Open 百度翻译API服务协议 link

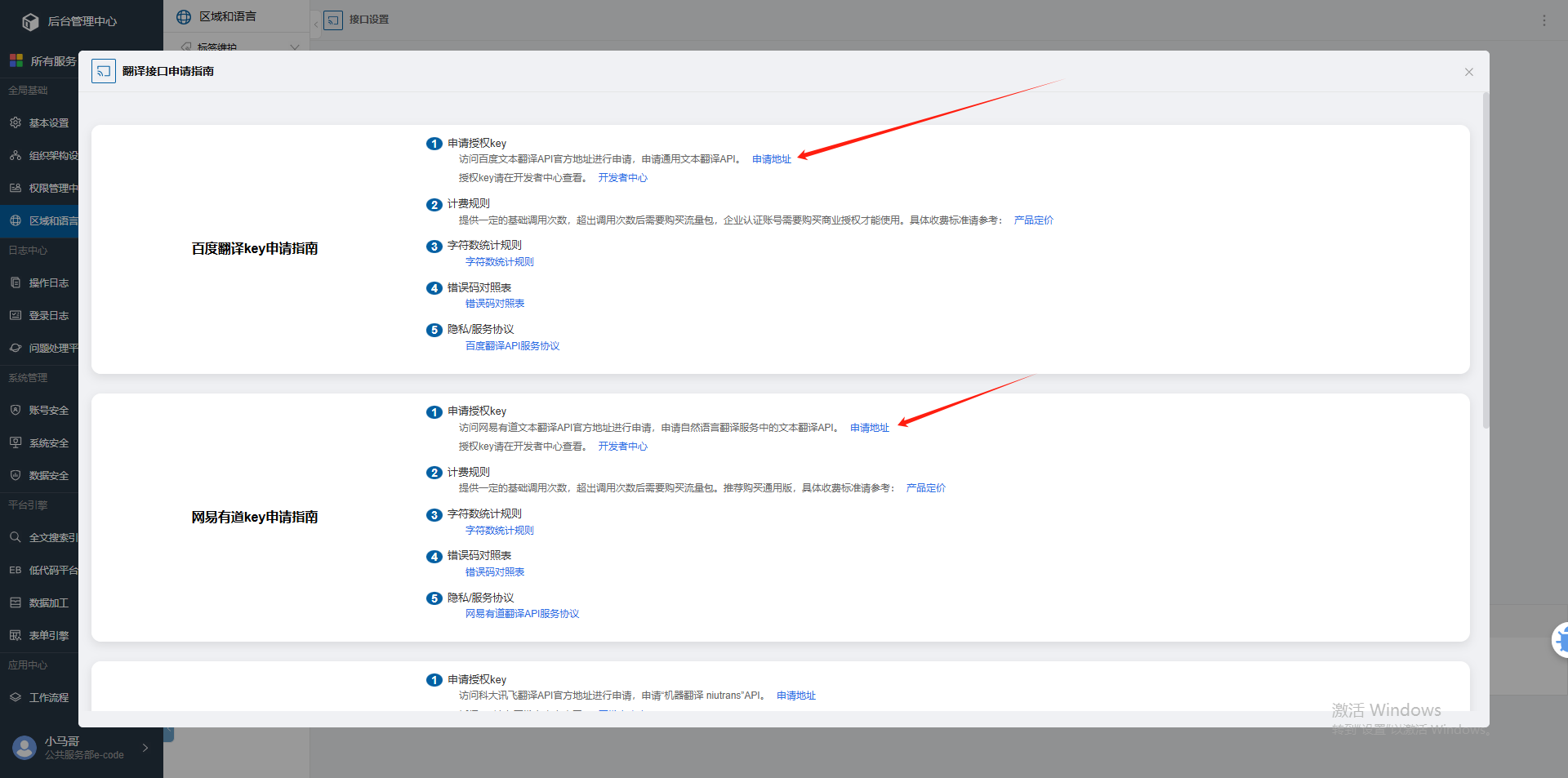(x=512, y=346)
